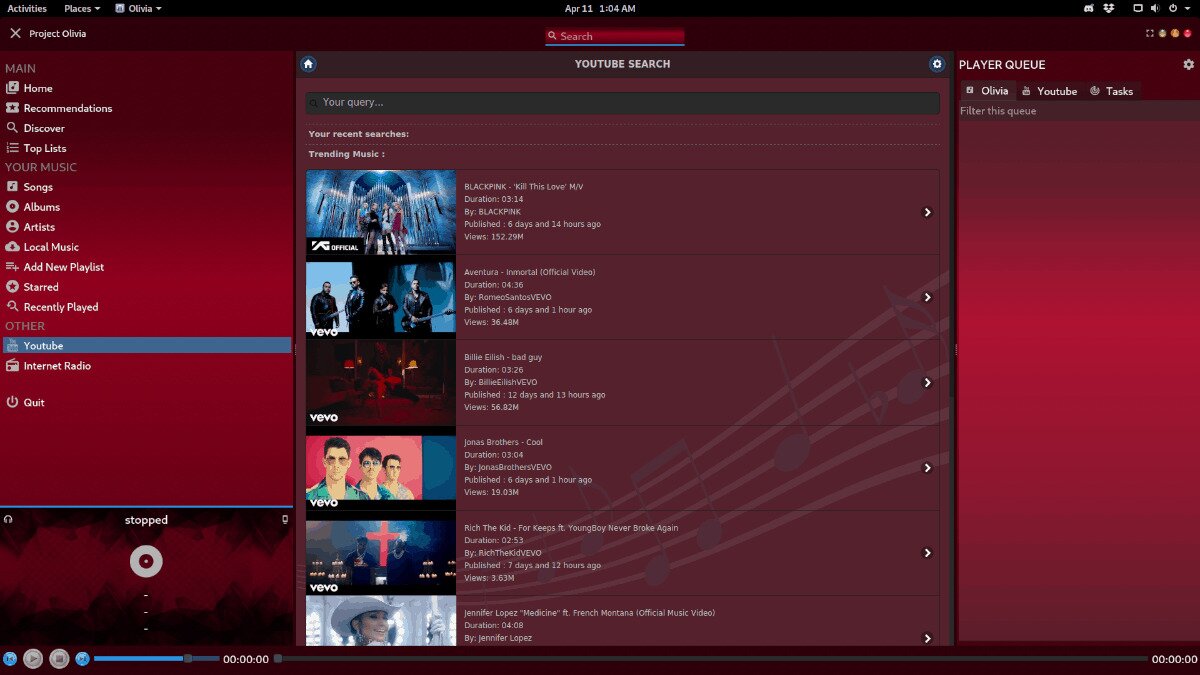The image size is (1200, 675).
Task: Click 'Jonas Brothers - Cool' title text
Action: (x=504, y=442)
